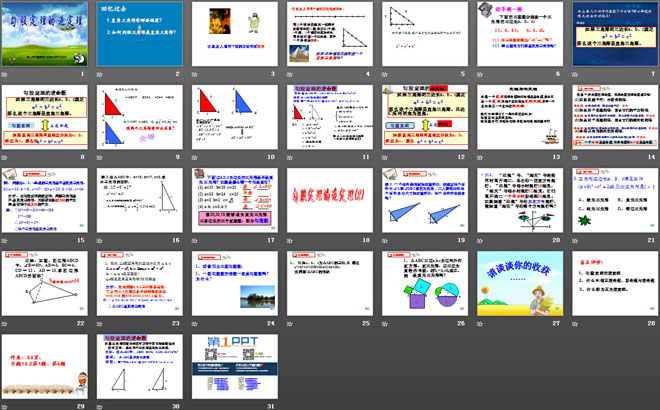The image size is (660, 410).
Task: Open slide 7 with dark blue background
Action: [x=612, y=35]
